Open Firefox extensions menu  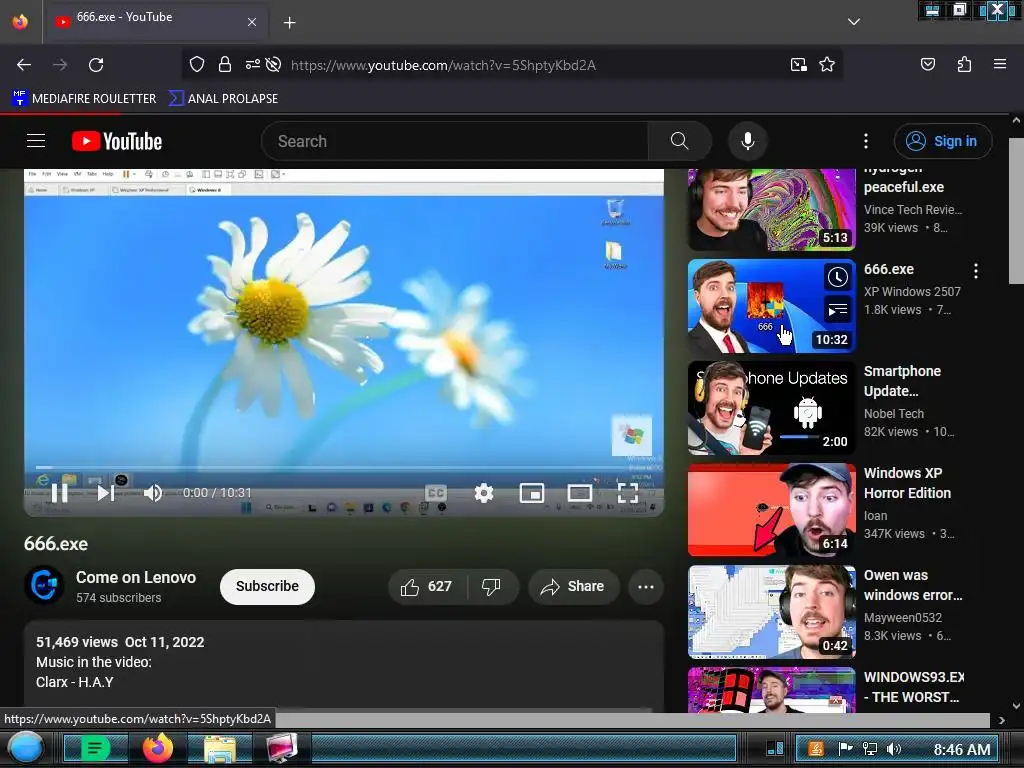point(964,64)
